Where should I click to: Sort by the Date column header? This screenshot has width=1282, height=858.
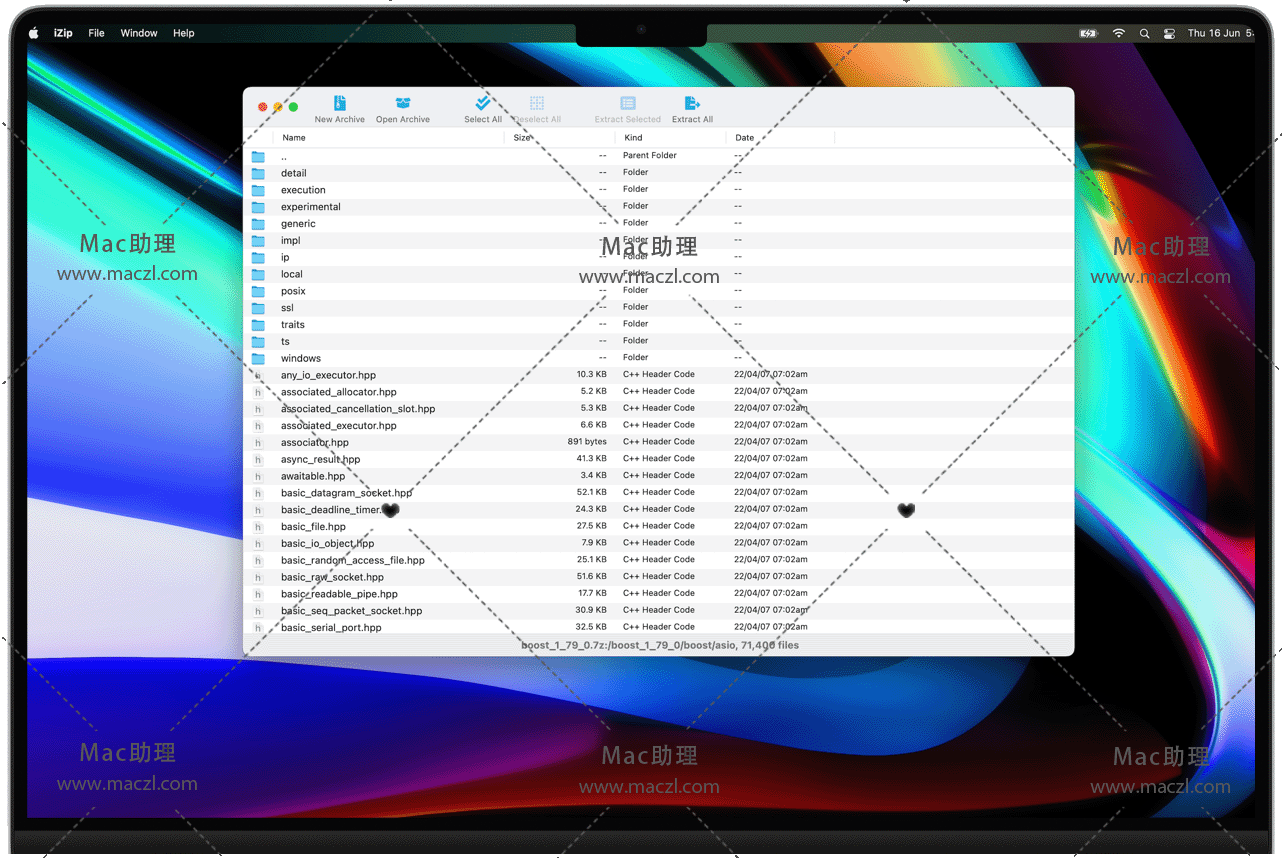tap(781, 138)
